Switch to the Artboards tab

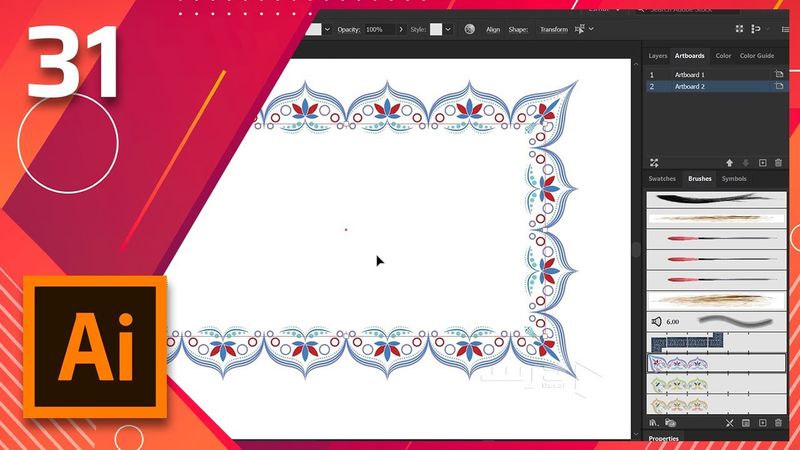(x=689, y=56)
